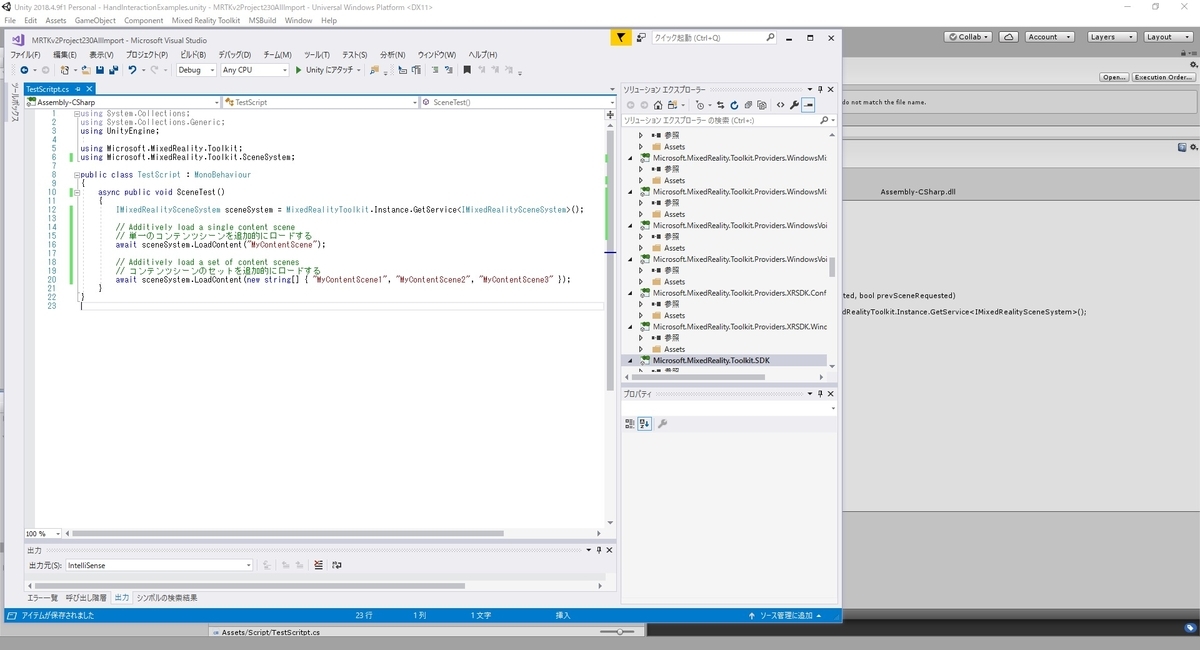Toggle Preview Selected Items icon
The image size is (1200, 650).
click(808, 105)
